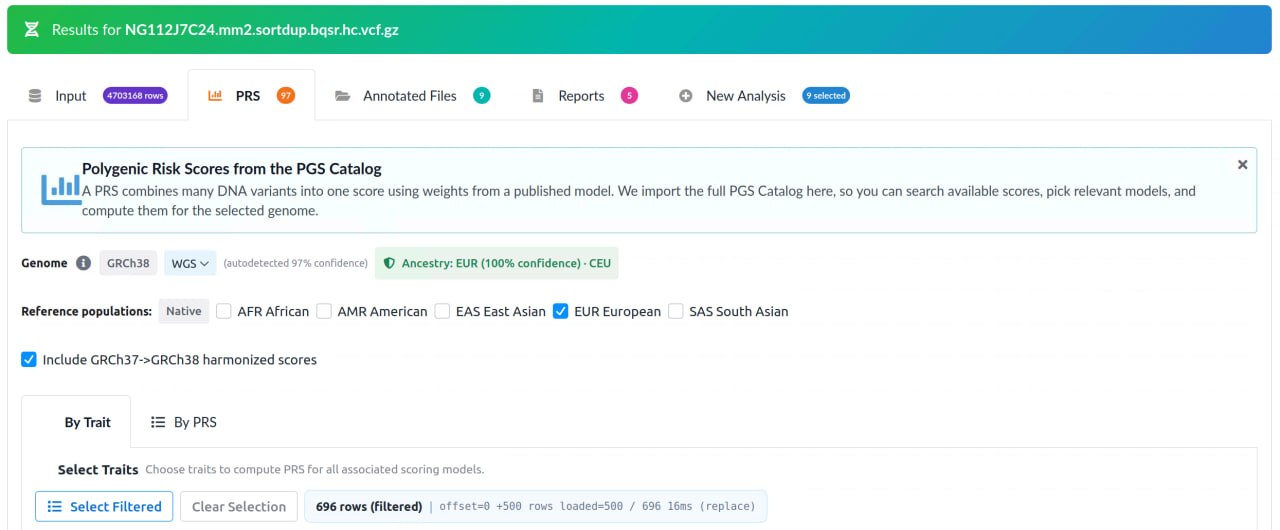Click the document icon beside Reports
The width and height of the screenshot is (1280, 530).
click(x=537, y=96)
